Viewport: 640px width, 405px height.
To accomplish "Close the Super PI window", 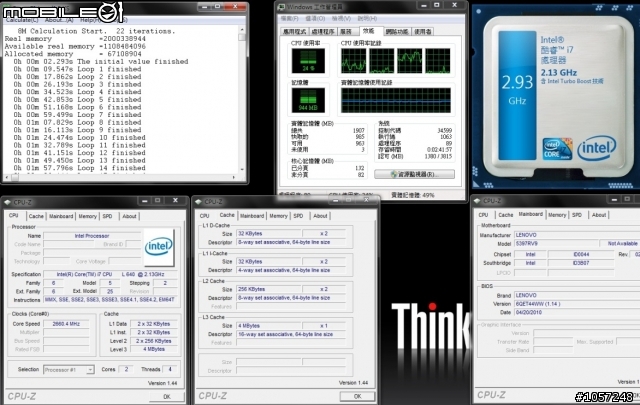I will (x=236, y=7).
